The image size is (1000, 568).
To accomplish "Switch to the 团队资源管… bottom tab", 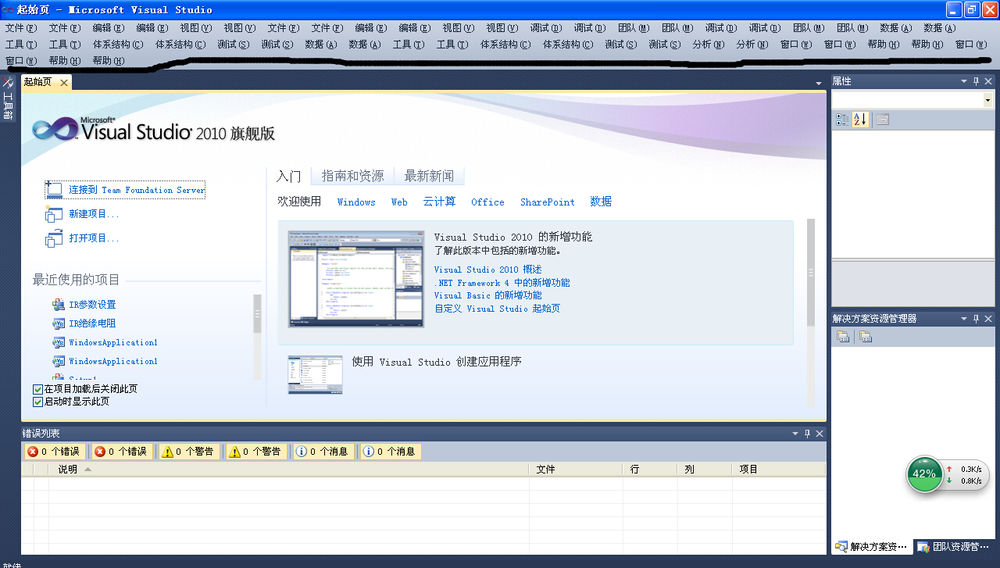I will pyautogui.click(x=953, y=547).
